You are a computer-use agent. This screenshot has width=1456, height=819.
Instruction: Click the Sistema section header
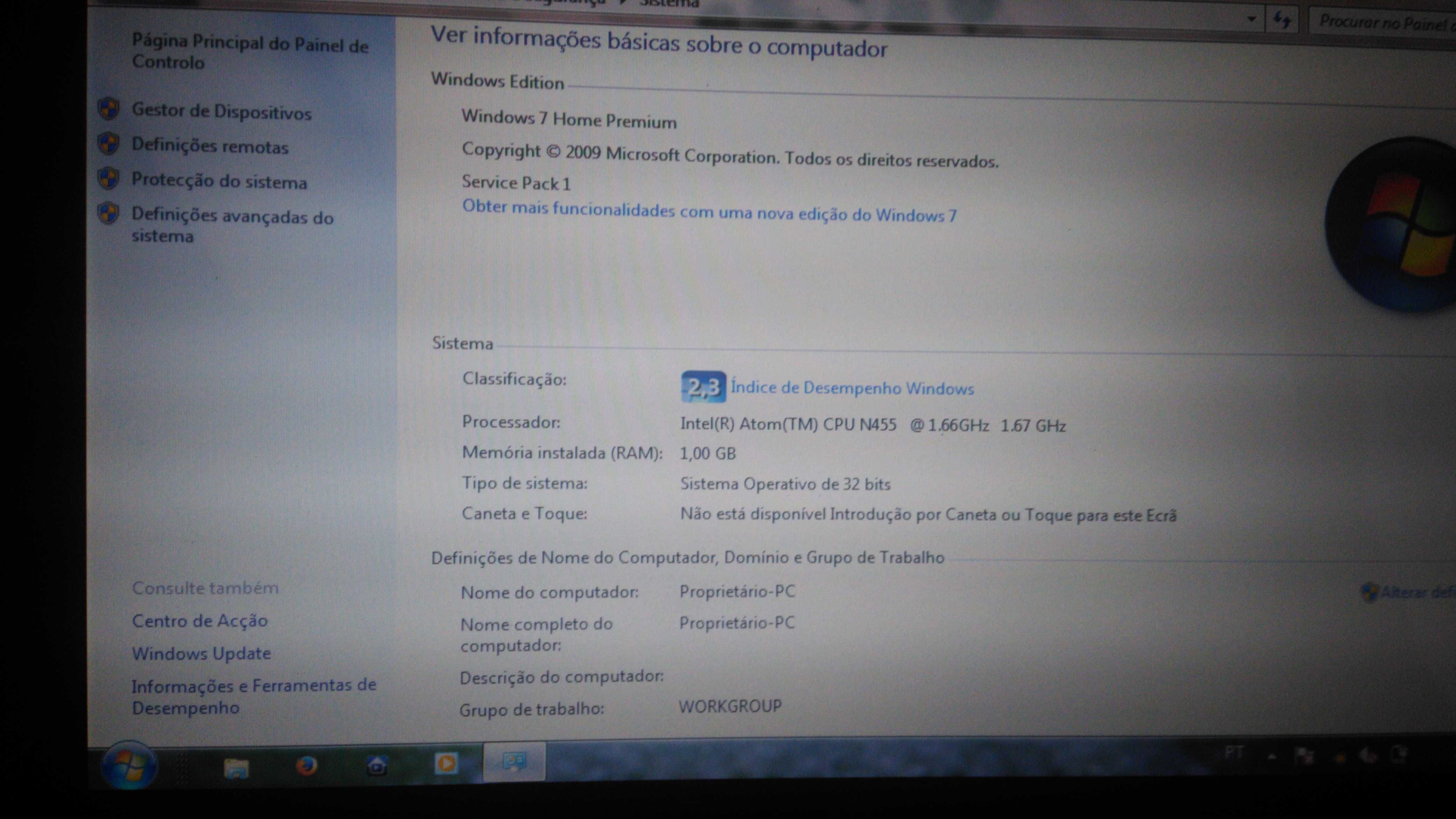coord(462,343)
